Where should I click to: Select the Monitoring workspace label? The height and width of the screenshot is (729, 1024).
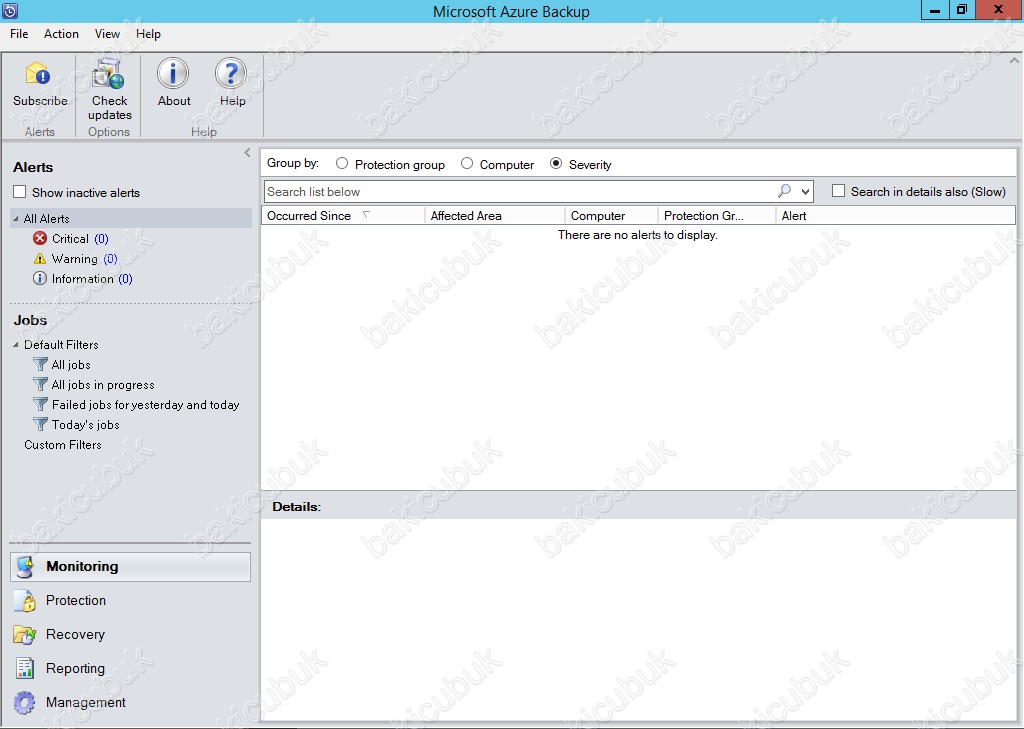pyautogui.click(x=82, y=566)
